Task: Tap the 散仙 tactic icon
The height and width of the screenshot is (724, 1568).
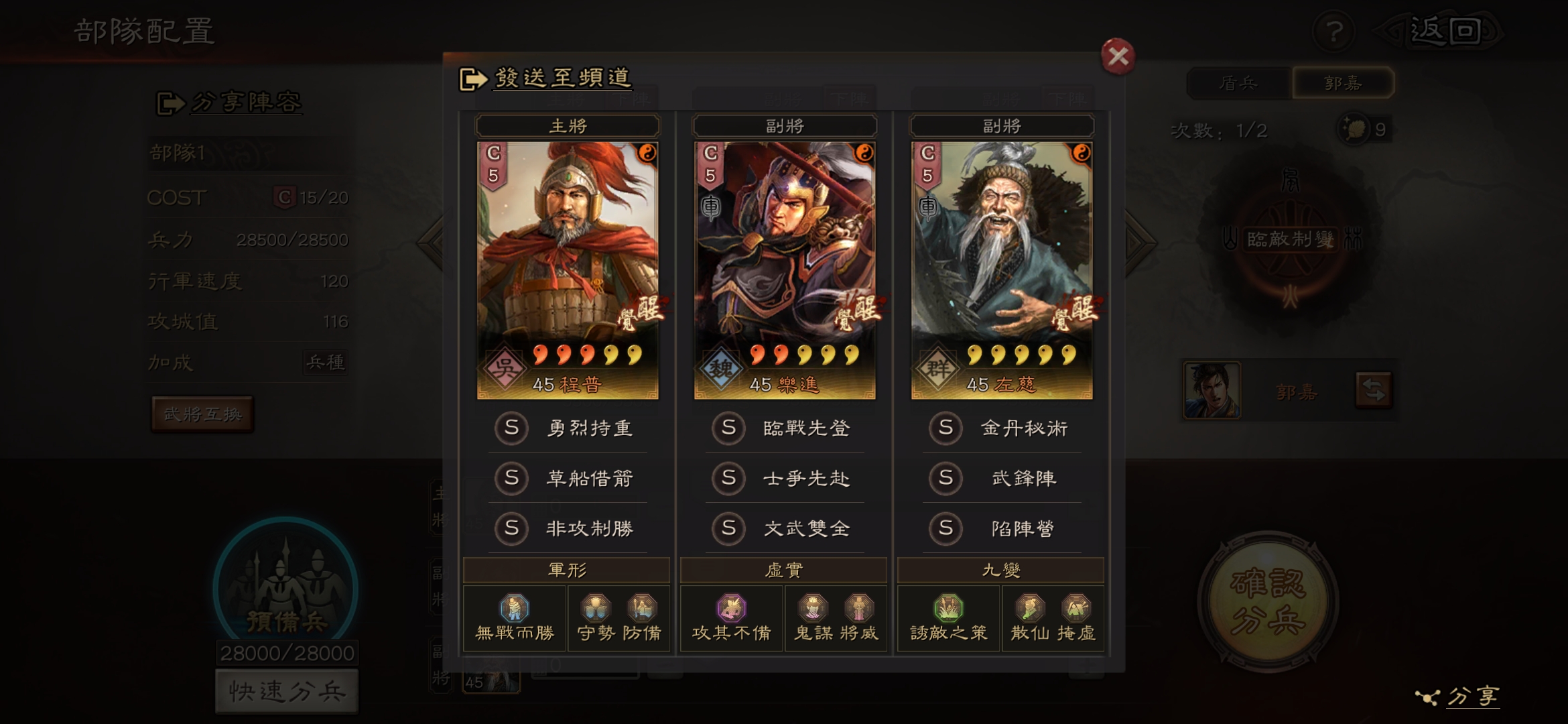Action: (x=1030, y=608)
